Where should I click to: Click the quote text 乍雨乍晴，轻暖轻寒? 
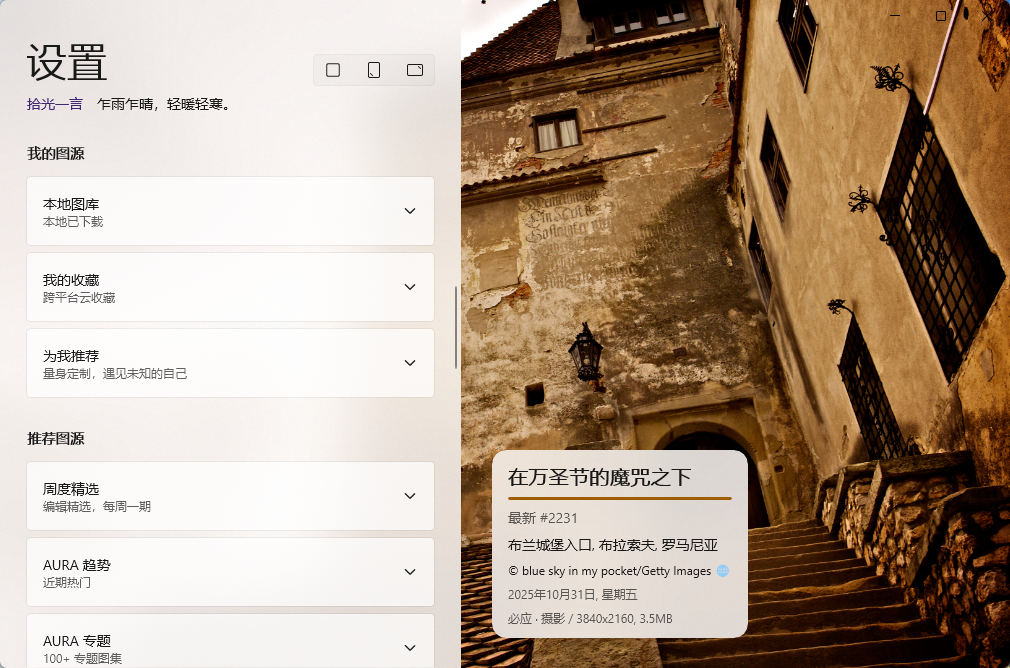point(164,104)
